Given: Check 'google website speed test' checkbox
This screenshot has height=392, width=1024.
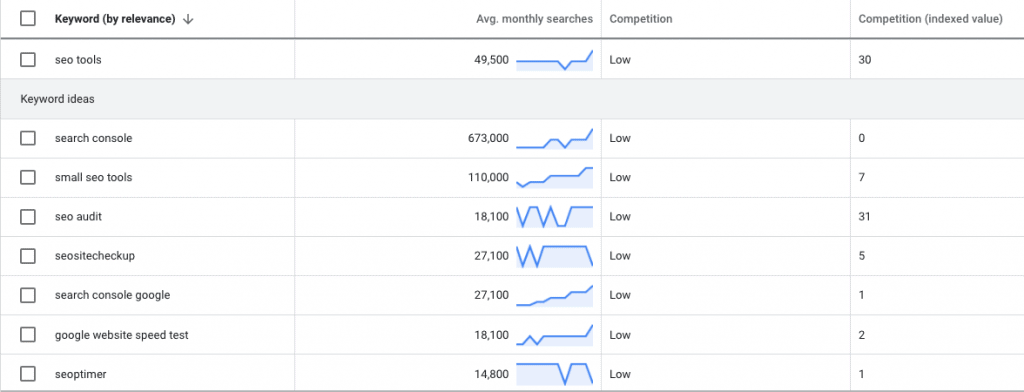Looking at the screenshot, I should coord(27,335).
